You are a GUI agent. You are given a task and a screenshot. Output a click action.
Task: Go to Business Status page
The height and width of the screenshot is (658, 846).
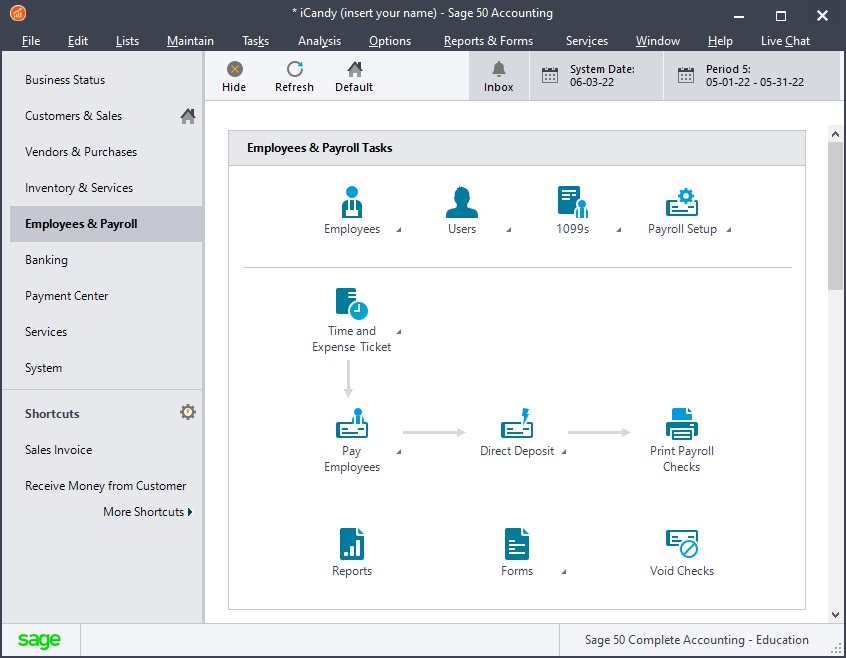pyautogui.click(x=106, y=80)
